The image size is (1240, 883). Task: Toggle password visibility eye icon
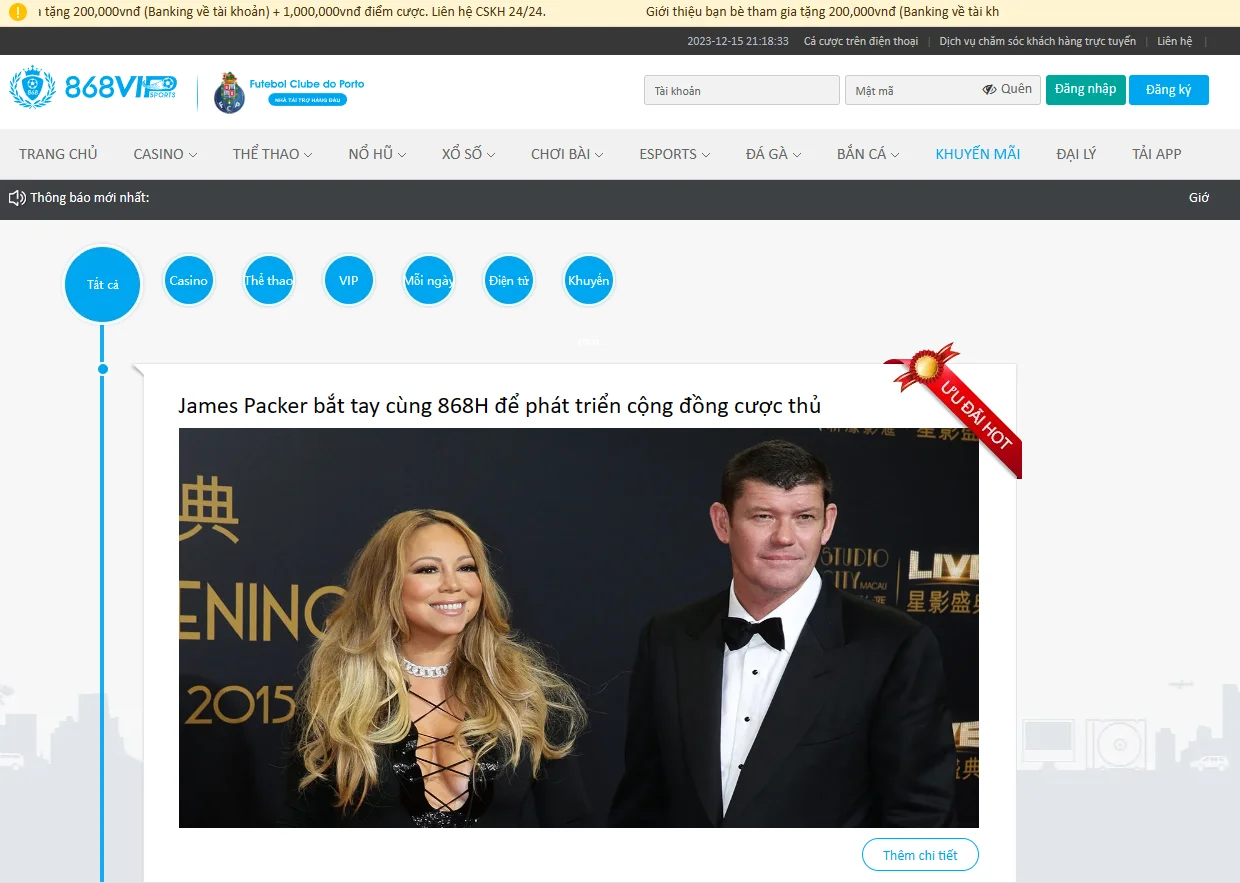pyautogui.click(x=989, y=89)
